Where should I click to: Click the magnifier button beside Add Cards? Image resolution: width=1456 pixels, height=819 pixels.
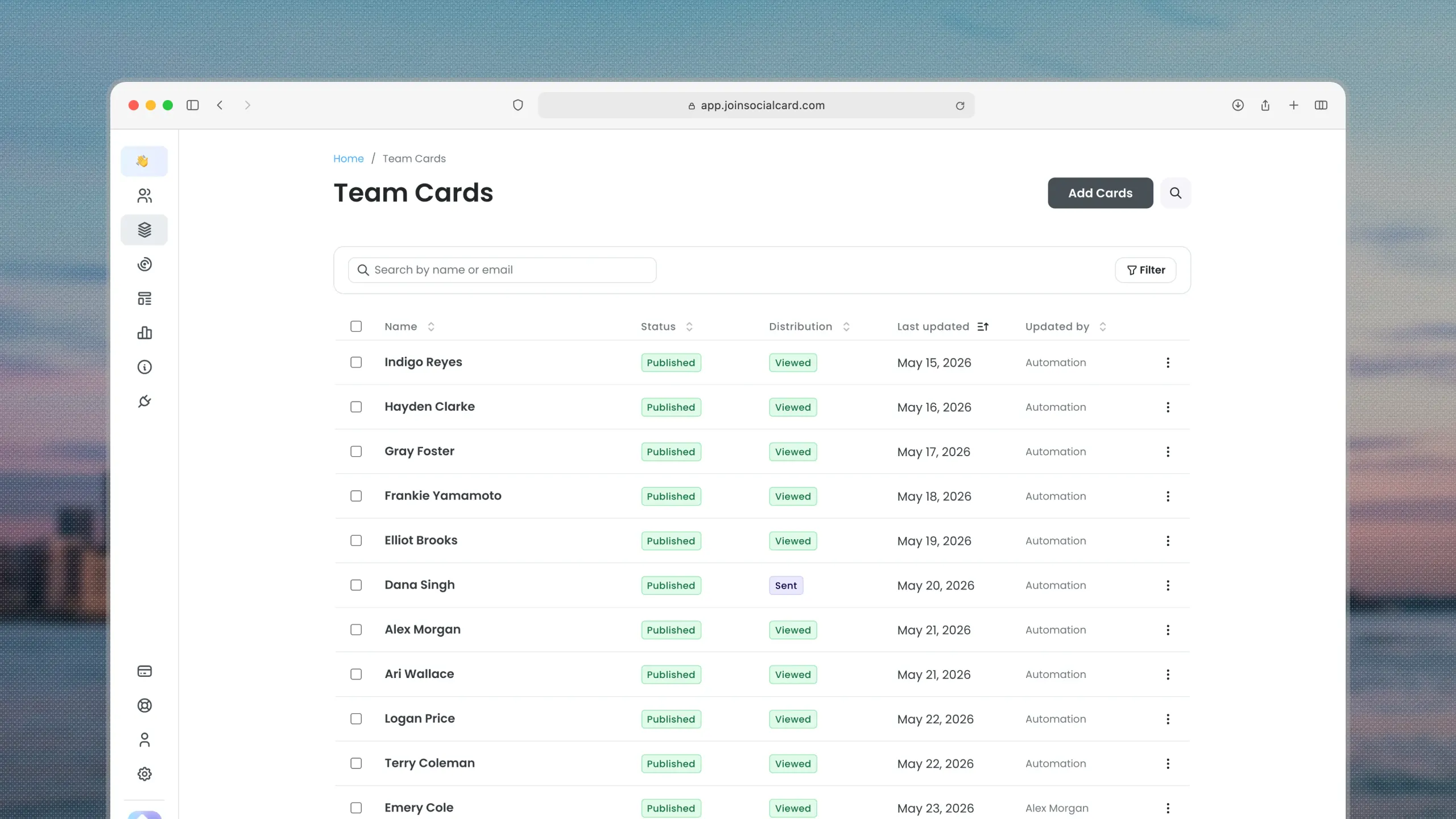1176,193
